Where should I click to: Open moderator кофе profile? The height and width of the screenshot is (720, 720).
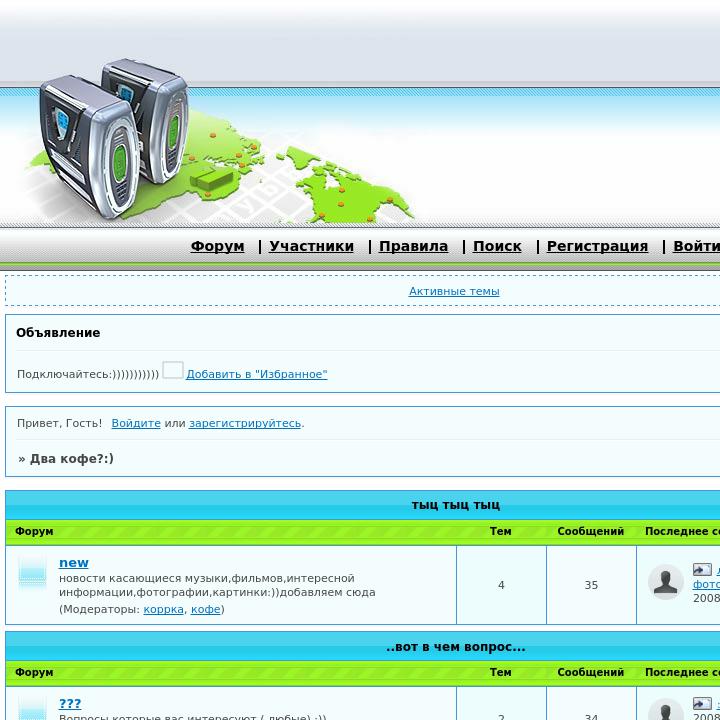206,609
